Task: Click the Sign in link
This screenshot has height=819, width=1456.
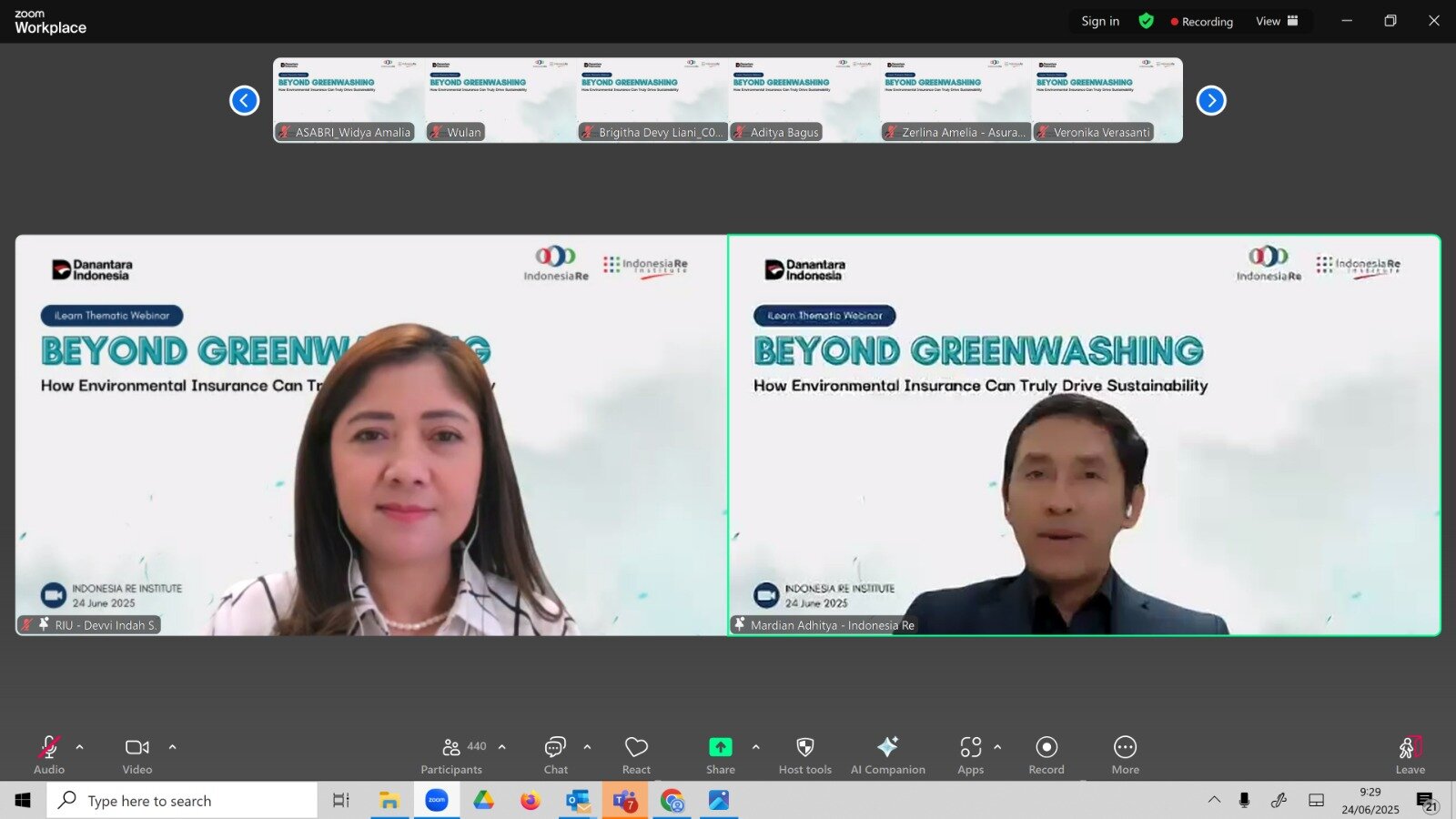Action: [1100, 21]
